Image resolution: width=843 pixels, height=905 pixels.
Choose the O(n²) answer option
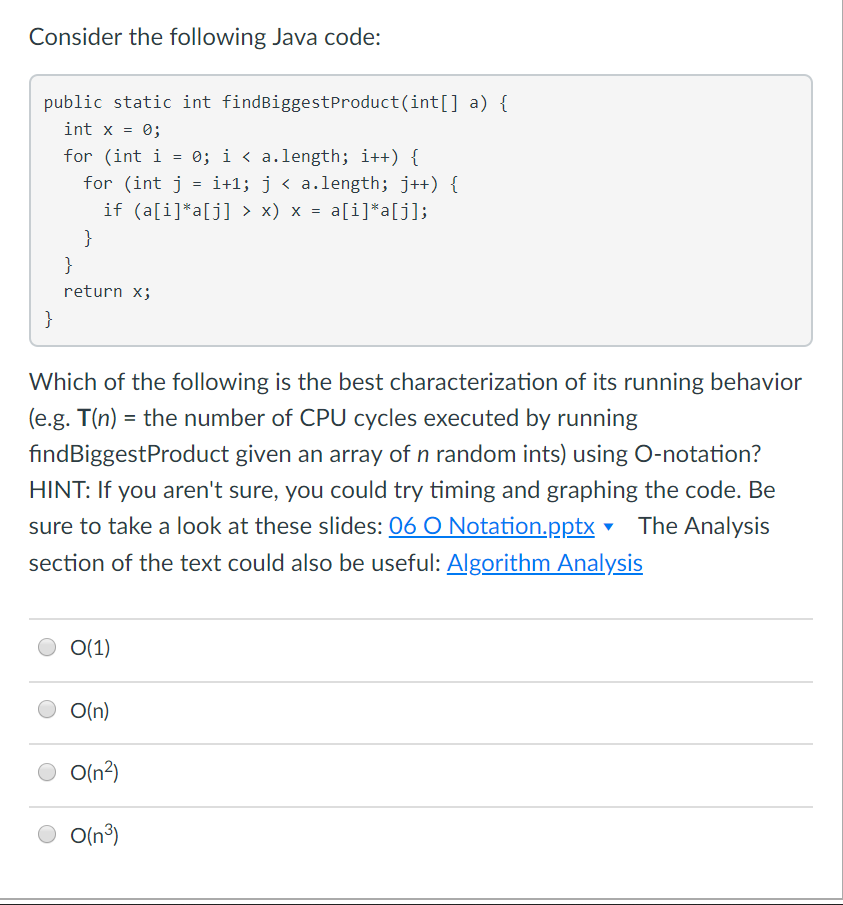pos(46,772)
